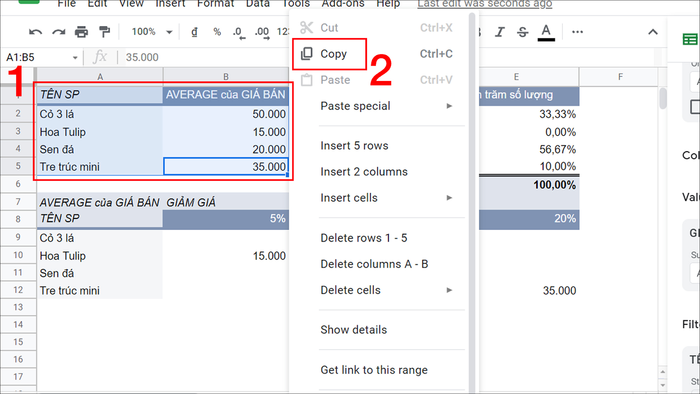Open the 100% zoom dropdown
This screenshot has width=700, height=394.
[x=152, y=32]
